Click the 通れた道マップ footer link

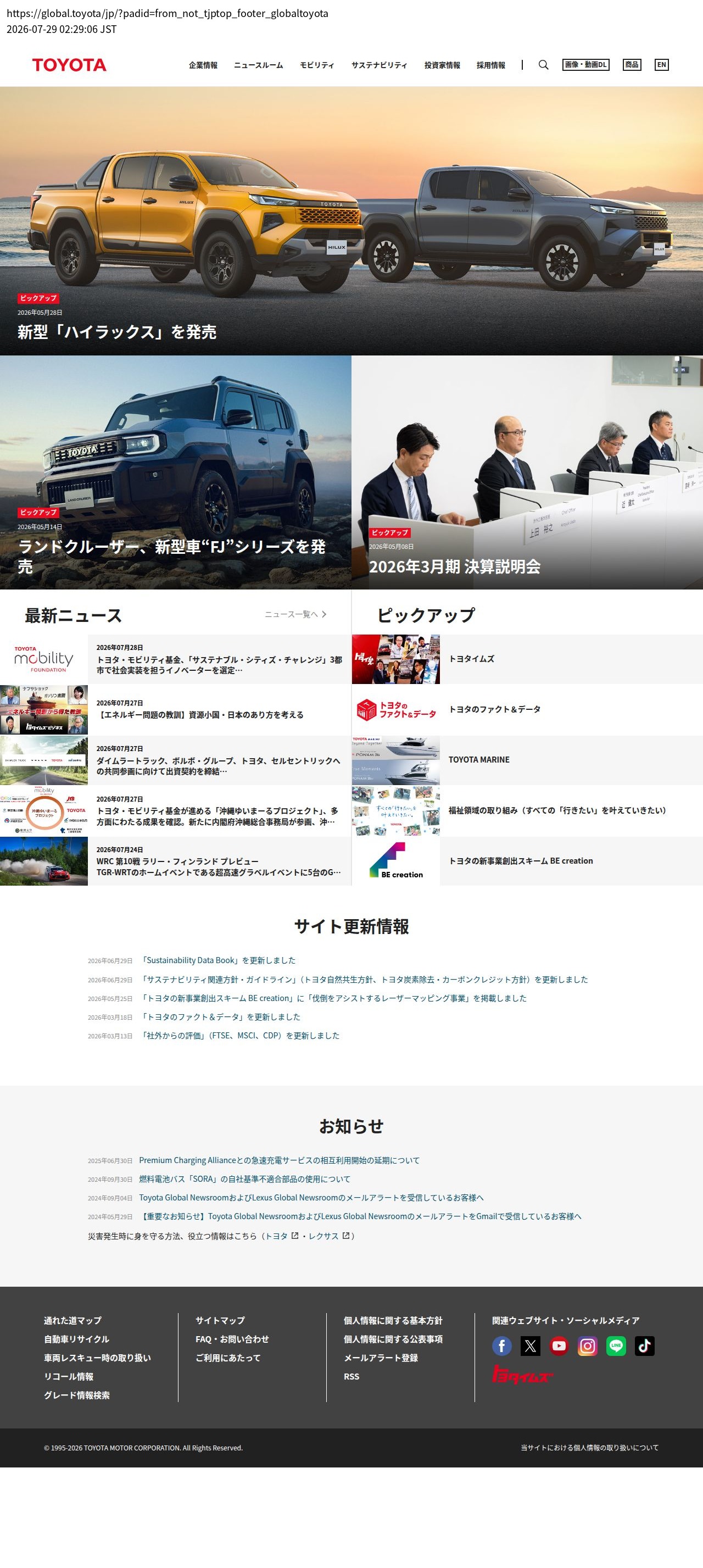(x=72, y=1320)
